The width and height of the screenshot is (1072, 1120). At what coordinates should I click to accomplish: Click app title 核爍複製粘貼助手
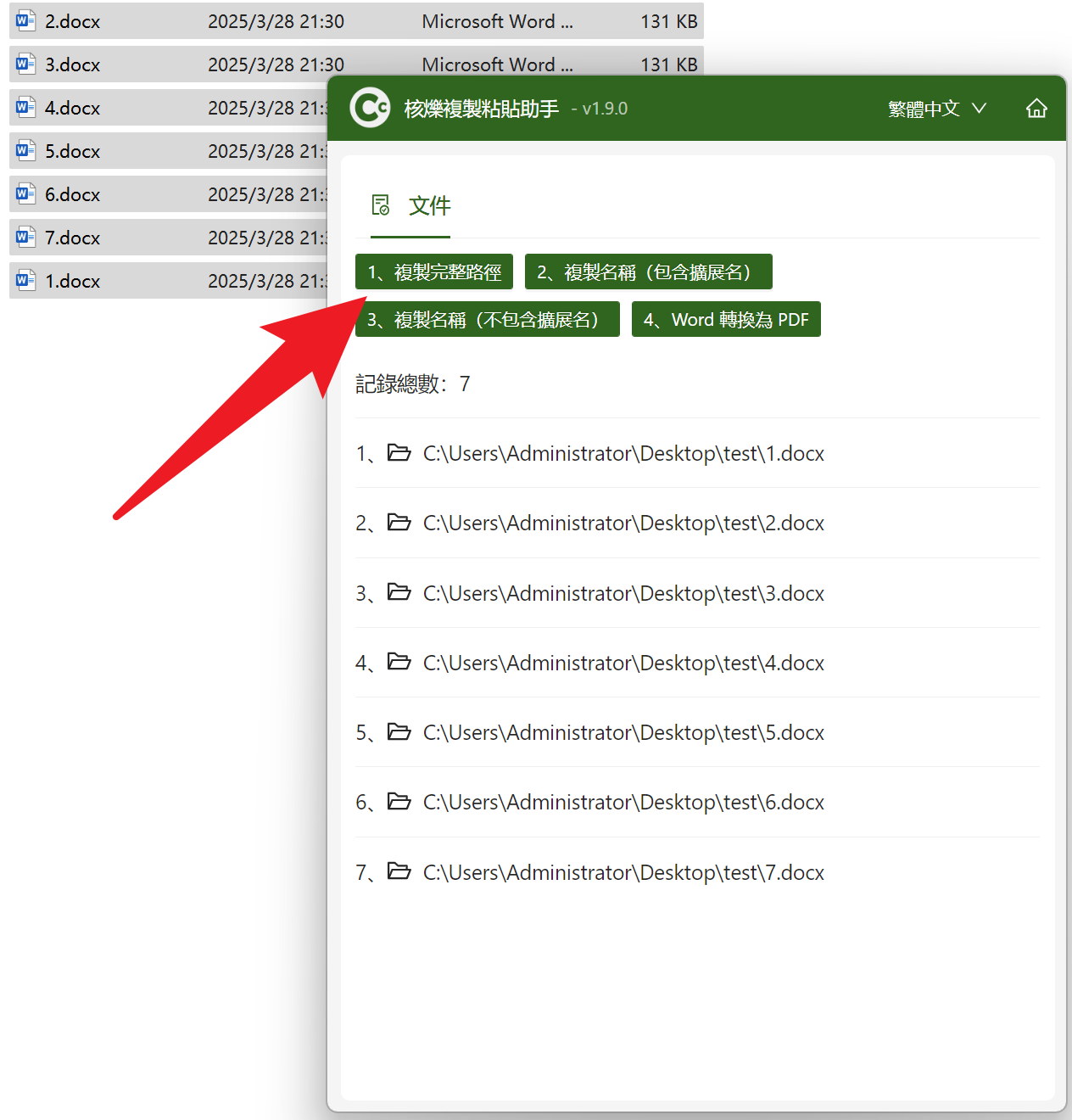click(481, 109)
